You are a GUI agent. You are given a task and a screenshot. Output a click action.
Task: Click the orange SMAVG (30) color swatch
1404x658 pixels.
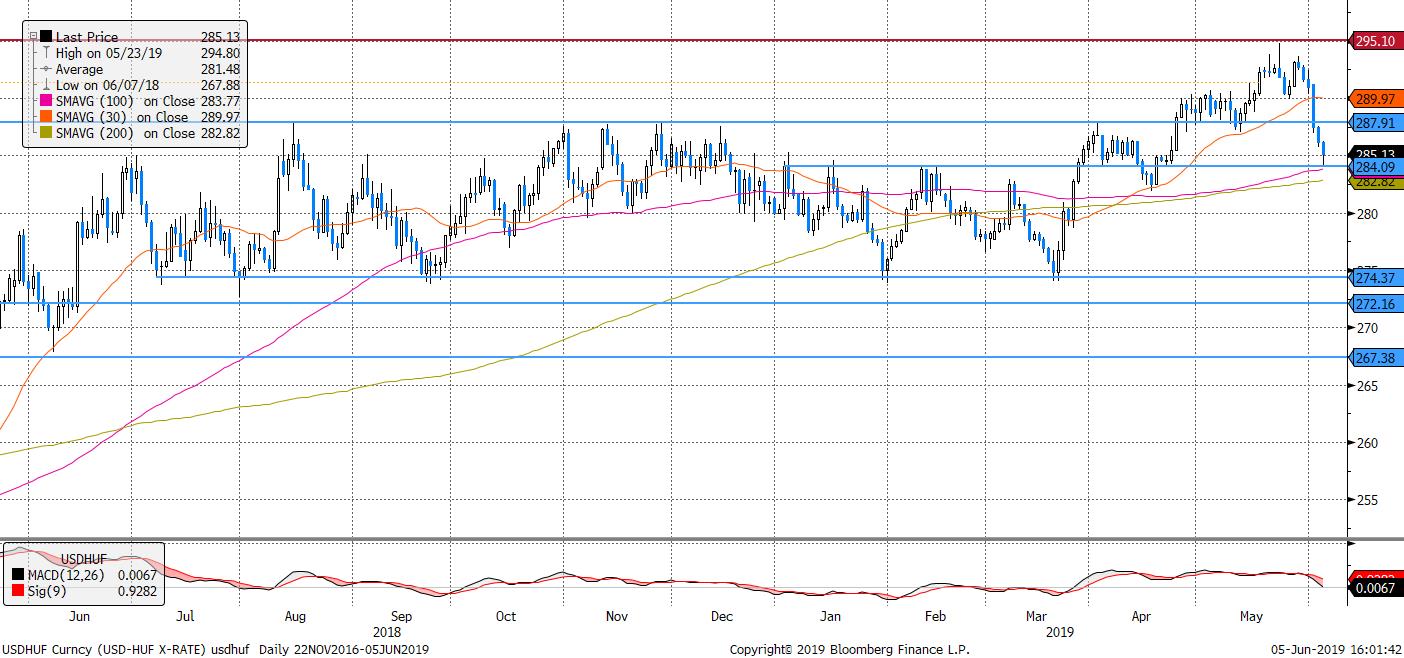pos(46,117)
